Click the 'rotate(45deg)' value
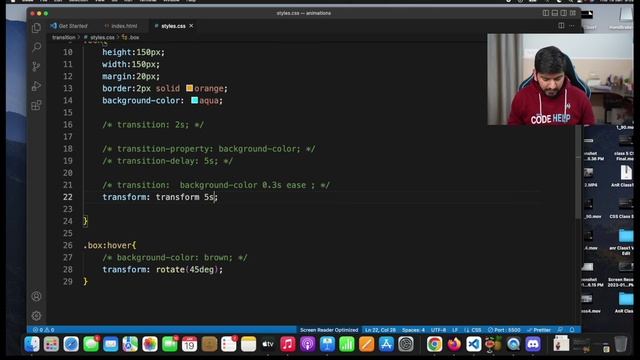Image resolution: width=640 pixels, height=360 pixels. pyautogui.click(x=187, y=269)
